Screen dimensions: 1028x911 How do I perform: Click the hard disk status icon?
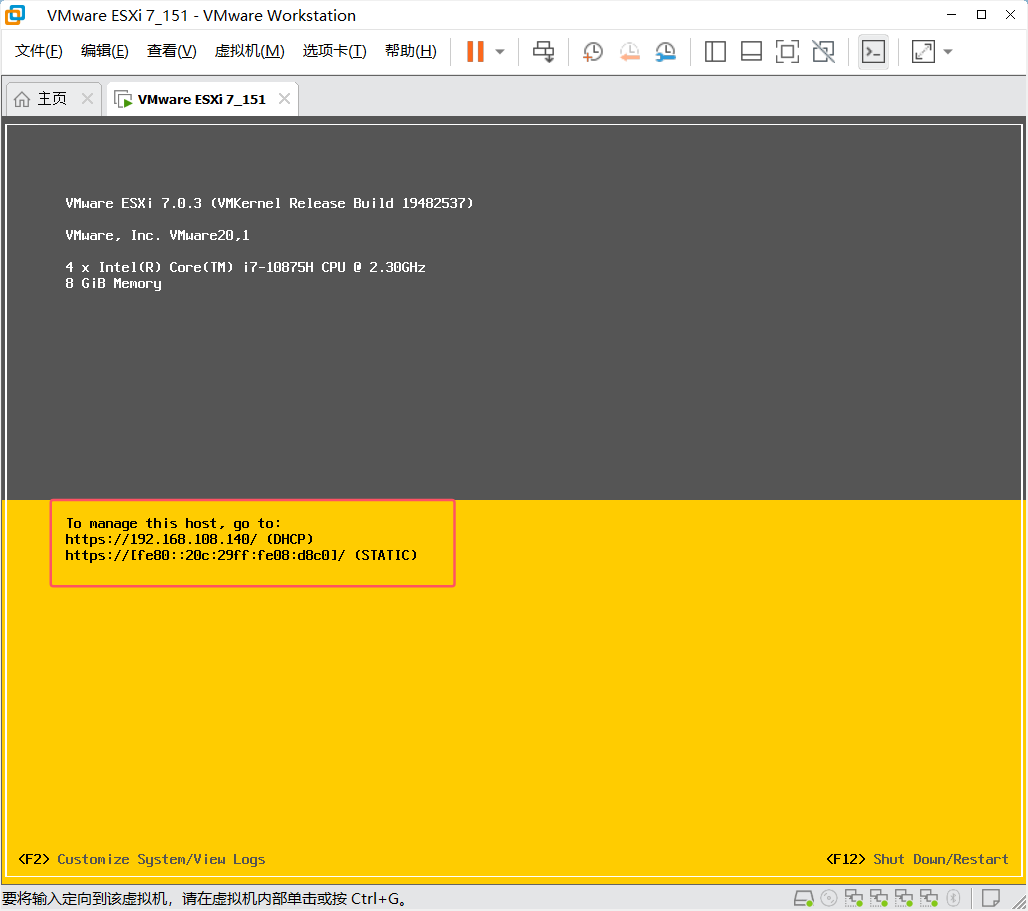tap(804, 898)
